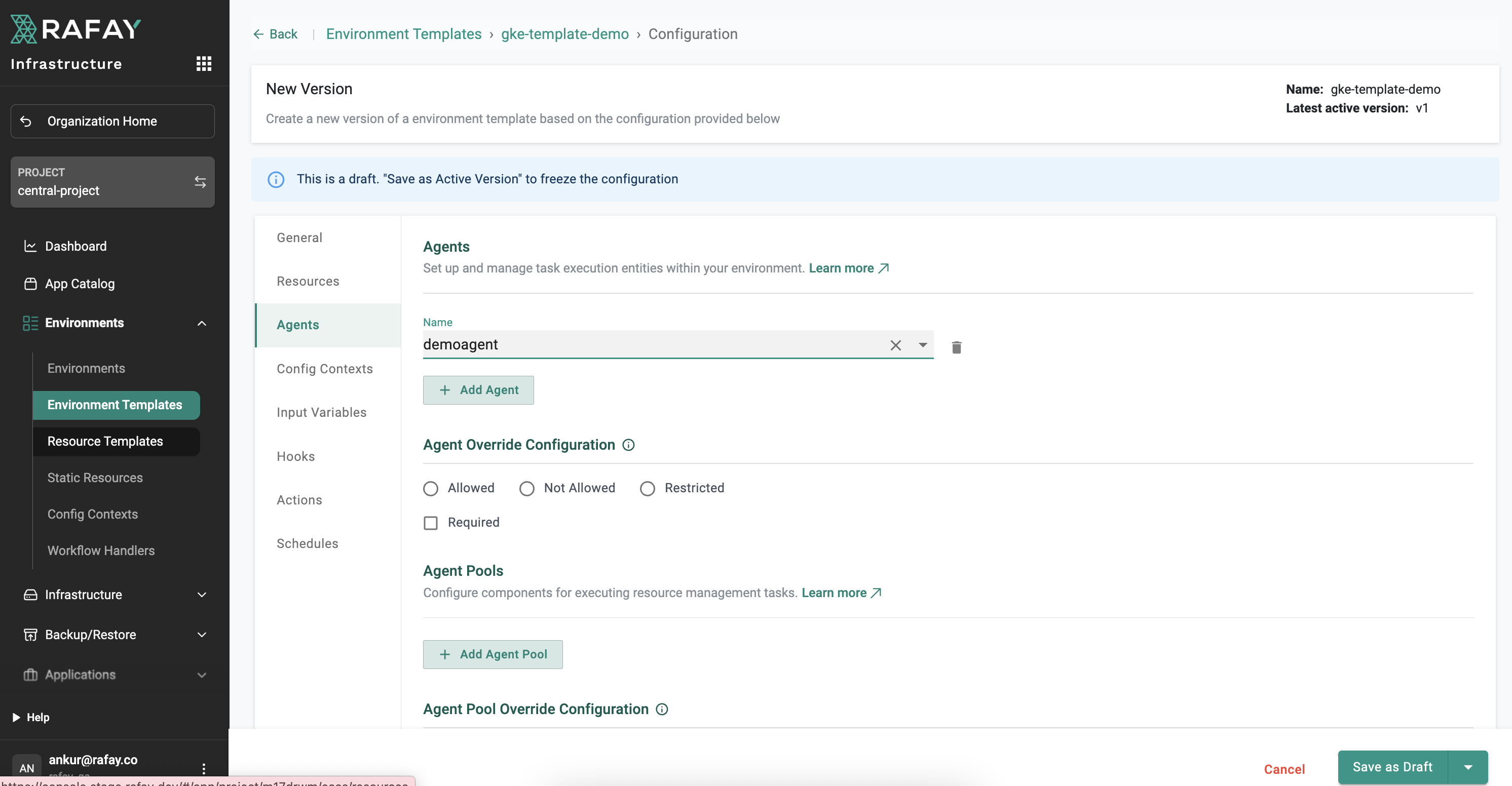Collapse the Environments sidebar section
Viewport: 1512px width, 786px height.
[x=201, y=323]
